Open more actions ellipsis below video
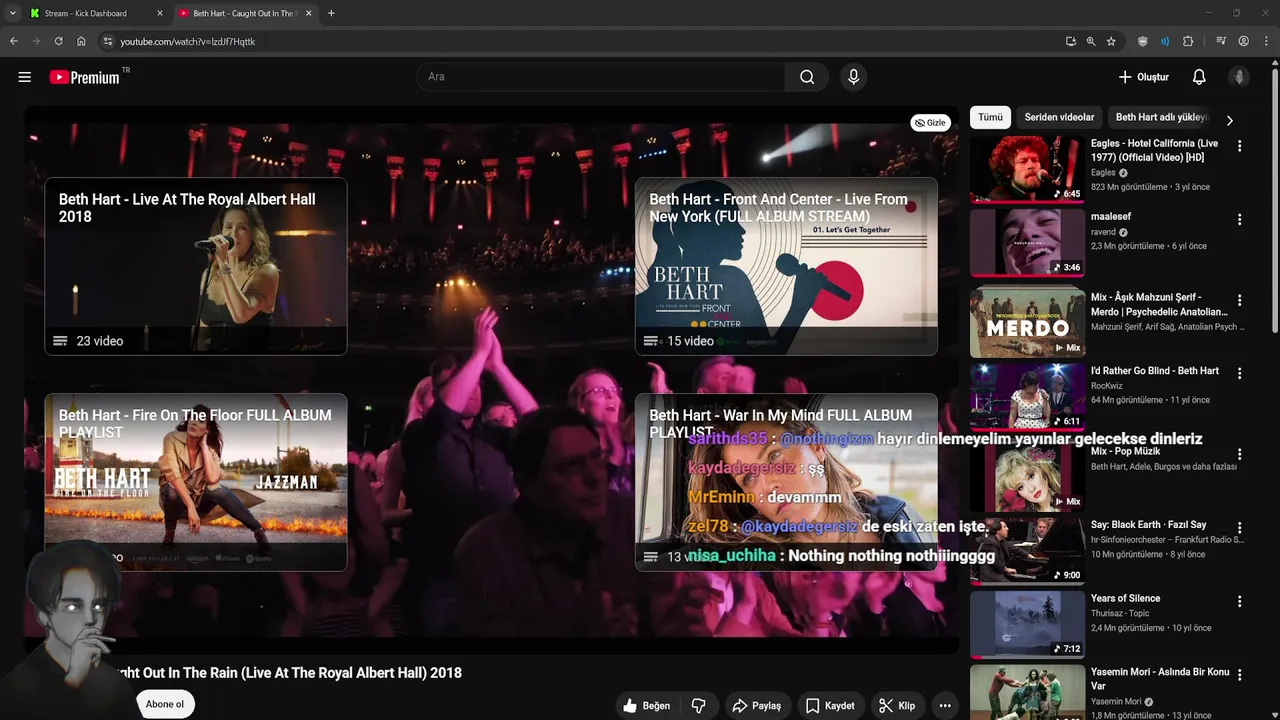 tap(945, 706)
